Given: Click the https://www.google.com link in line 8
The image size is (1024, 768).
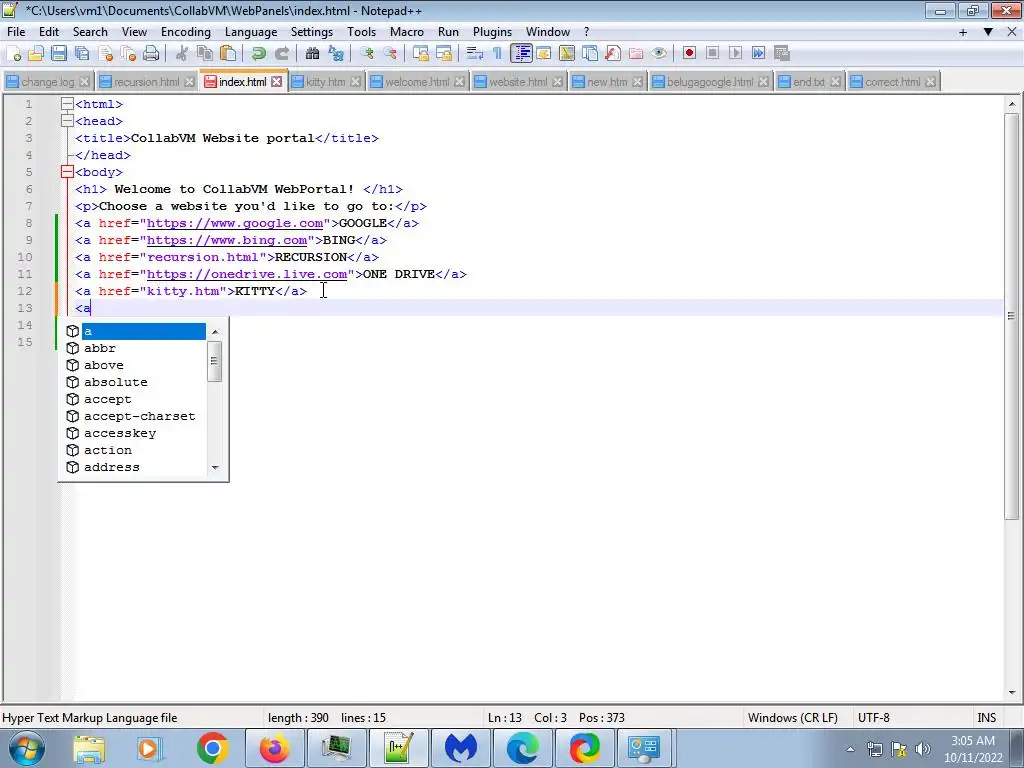Looking at the screenshot, I should tap(234, 223).
